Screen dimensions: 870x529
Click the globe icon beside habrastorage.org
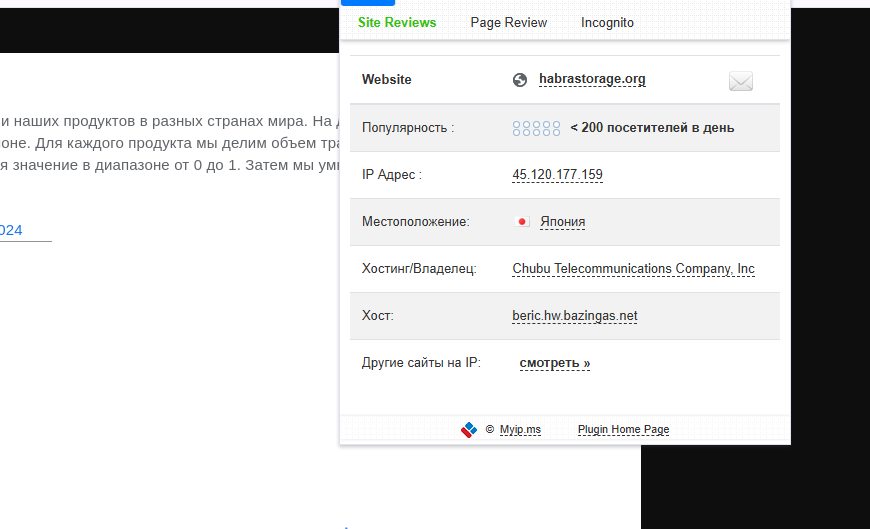pyautogui.click(x=520, y=80)
